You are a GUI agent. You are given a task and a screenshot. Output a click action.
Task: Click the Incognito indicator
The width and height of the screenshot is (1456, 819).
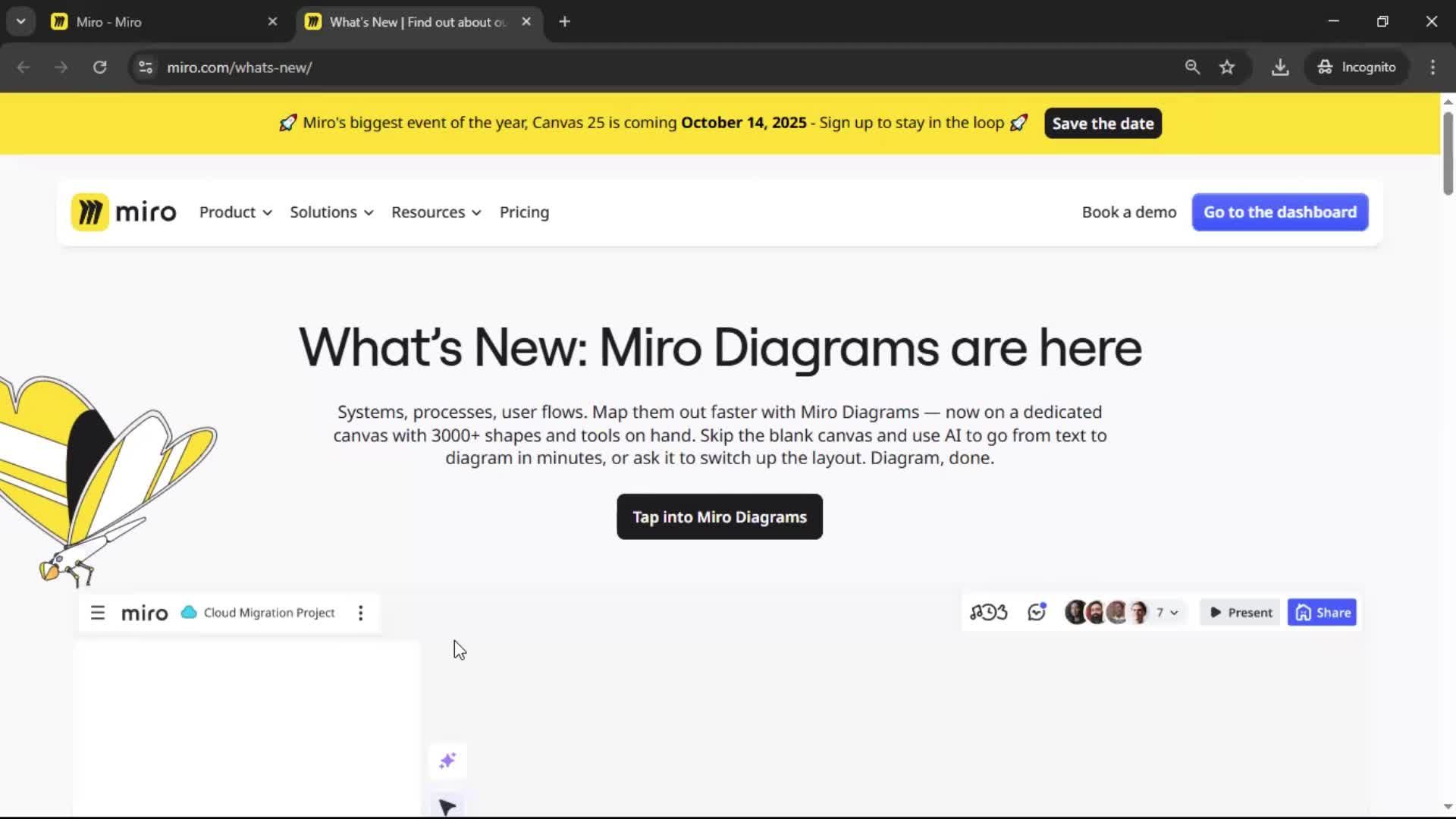1357,67
